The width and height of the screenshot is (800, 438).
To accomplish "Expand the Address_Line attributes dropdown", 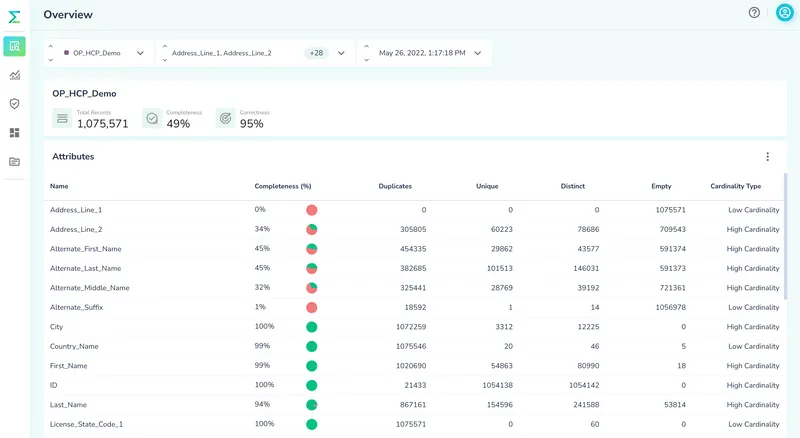I will pos(341,53).
